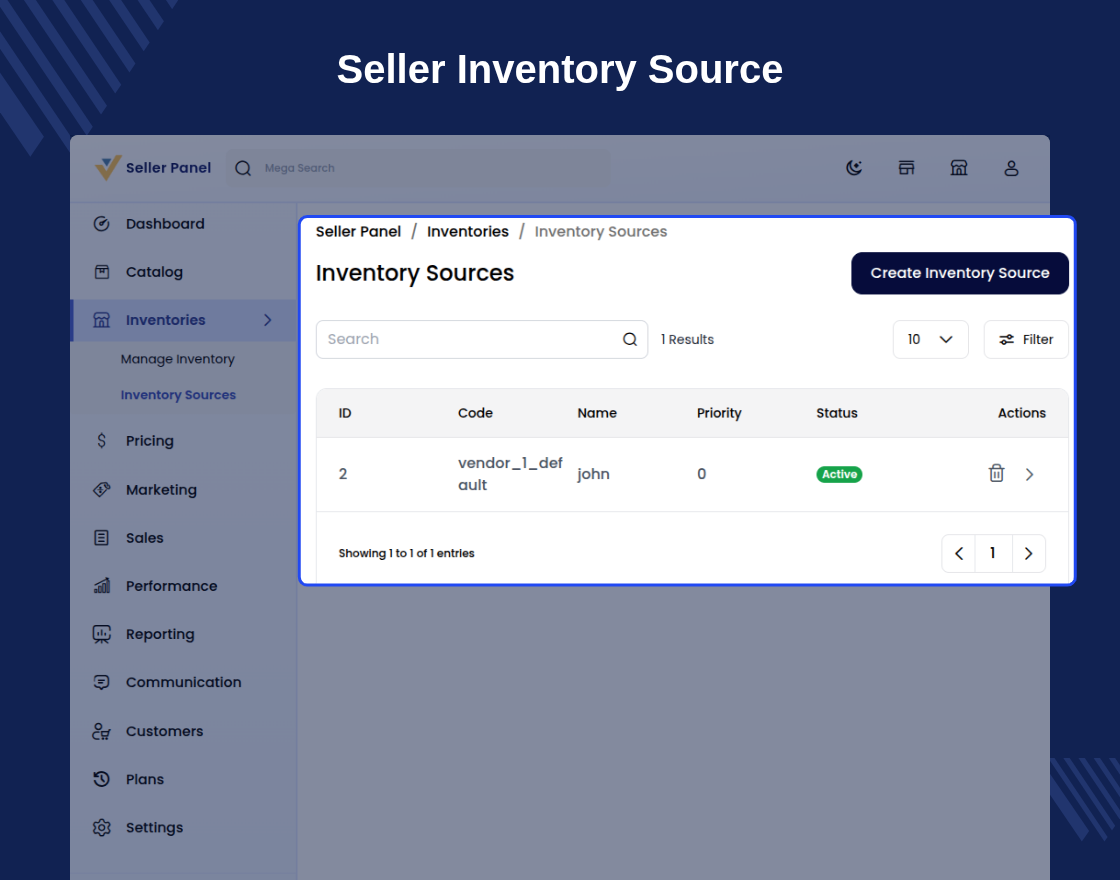Click the Catalog sidebar icon
This screenshot has height=880, width=1120.
pos(101,272)
